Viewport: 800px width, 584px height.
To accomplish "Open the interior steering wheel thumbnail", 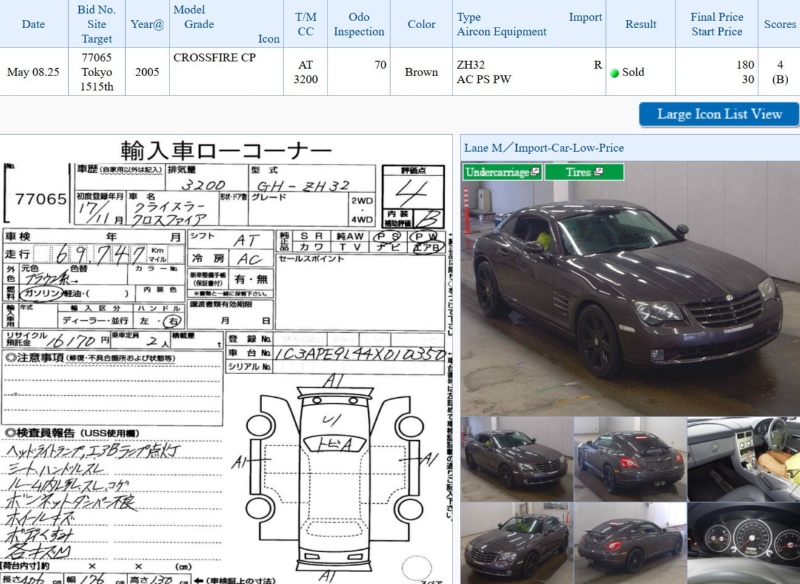I will pos(742,459).
